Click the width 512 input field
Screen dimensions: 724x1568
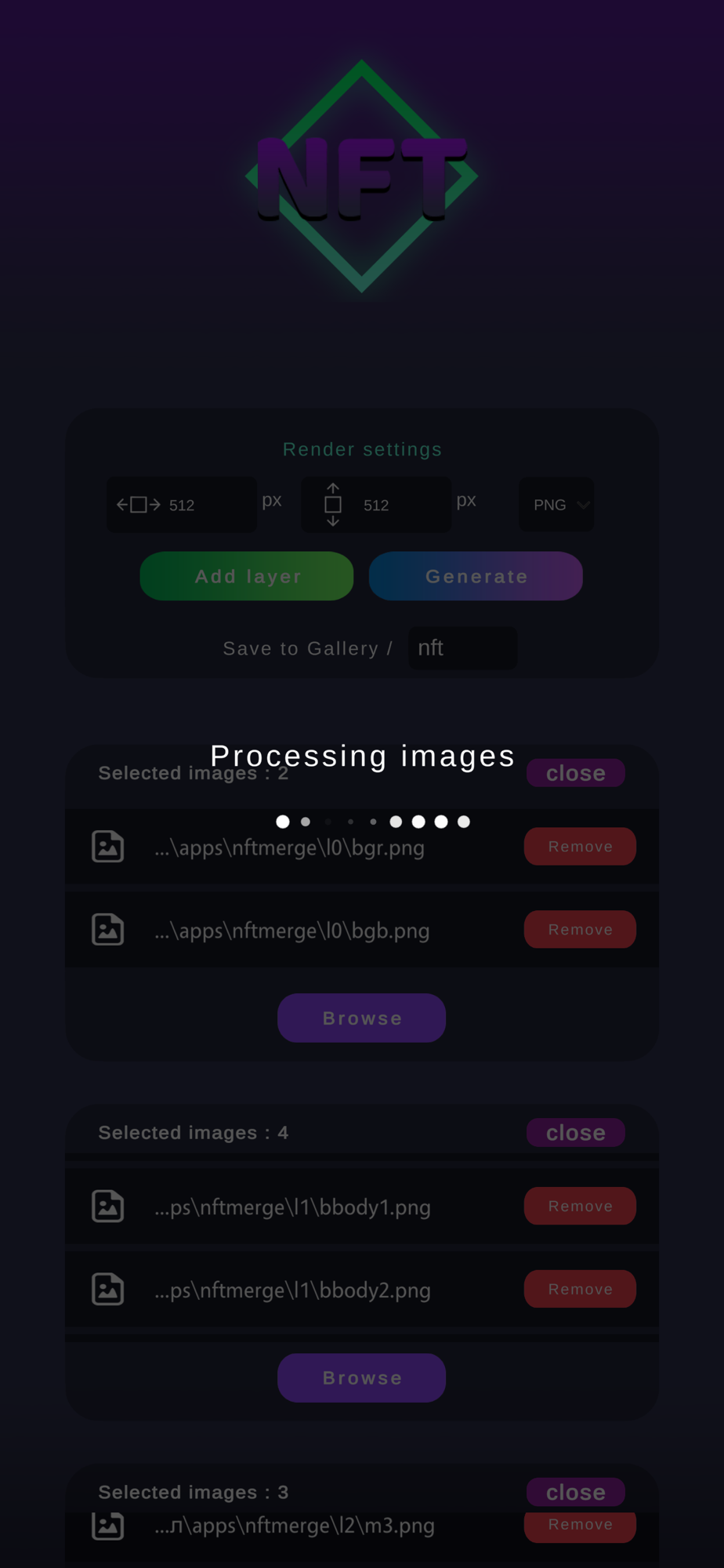[182, 505]
